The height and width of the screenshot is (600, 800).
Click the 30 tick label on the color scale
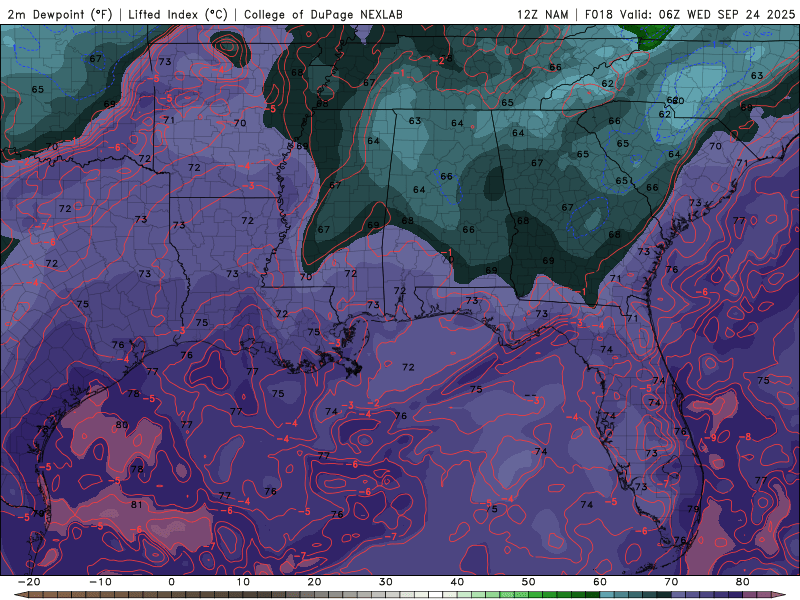[386, 582]
